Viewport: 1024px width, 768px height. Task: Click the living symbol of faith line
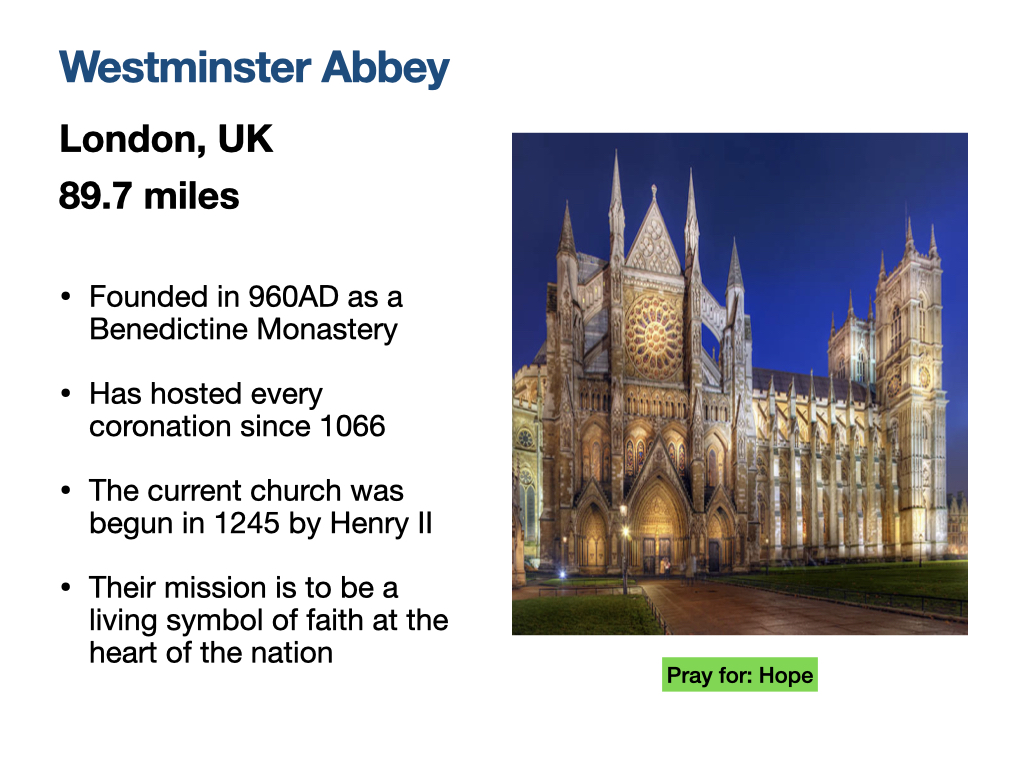pyautogui.click(x=268, y=620)
